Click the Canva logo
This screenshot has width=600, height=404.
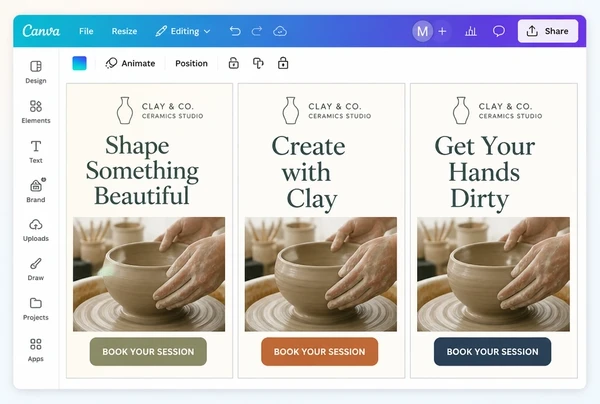point(41,31)
